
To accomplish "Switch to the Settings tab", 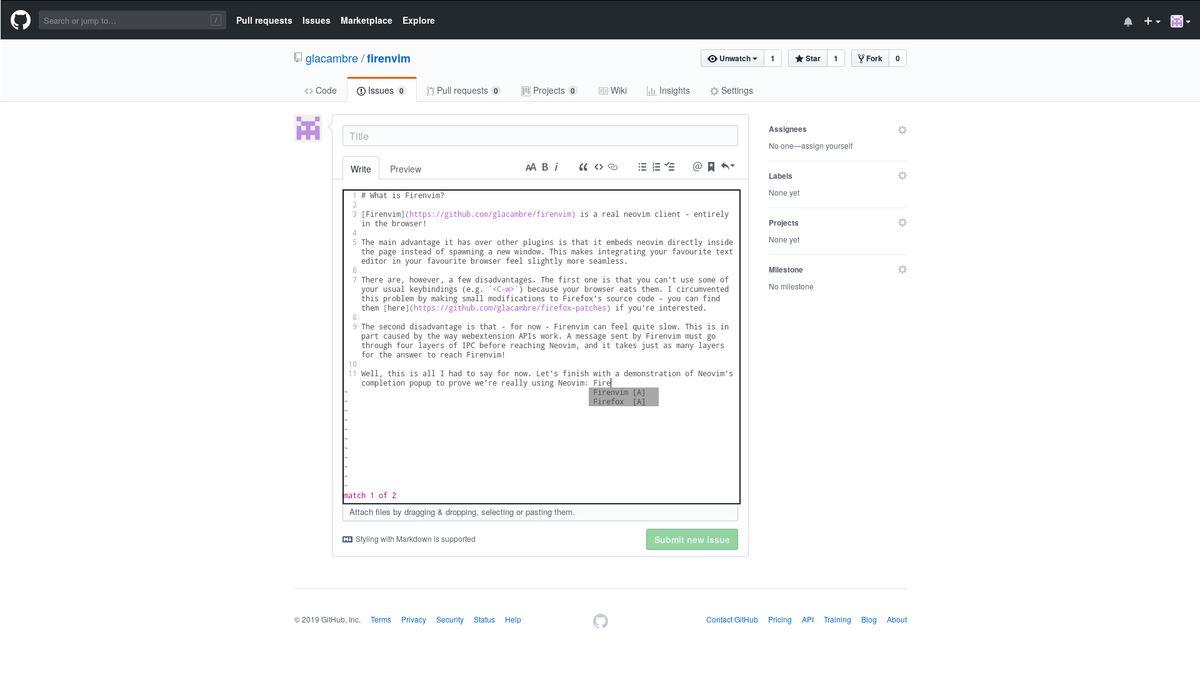I will [731, 91].
